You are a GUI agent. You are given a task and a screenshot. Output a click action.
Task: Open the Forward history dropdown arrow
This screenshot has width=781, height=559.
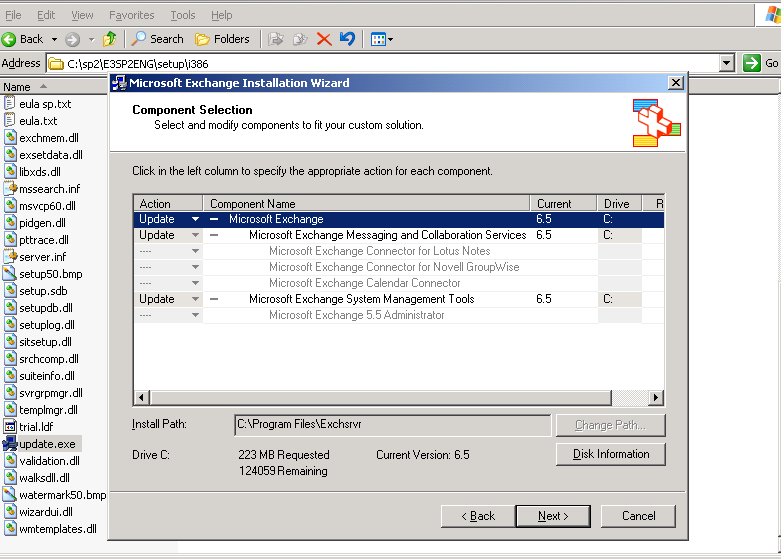[91, 39]
